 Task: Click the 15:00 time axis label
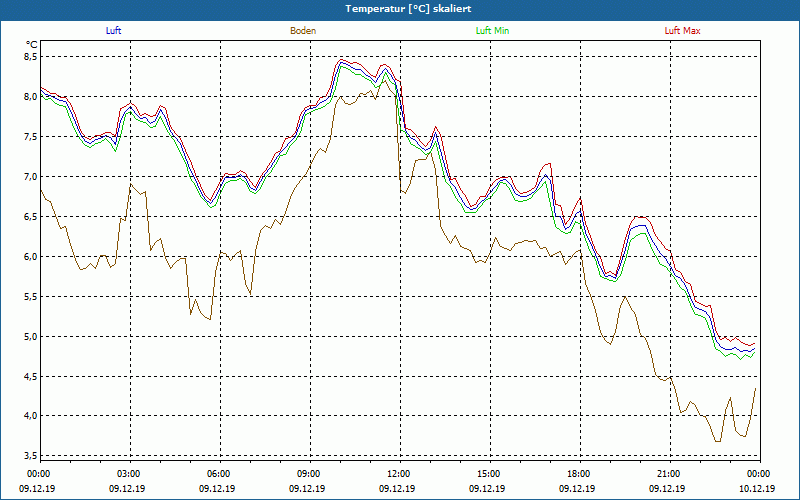[490, 474]
